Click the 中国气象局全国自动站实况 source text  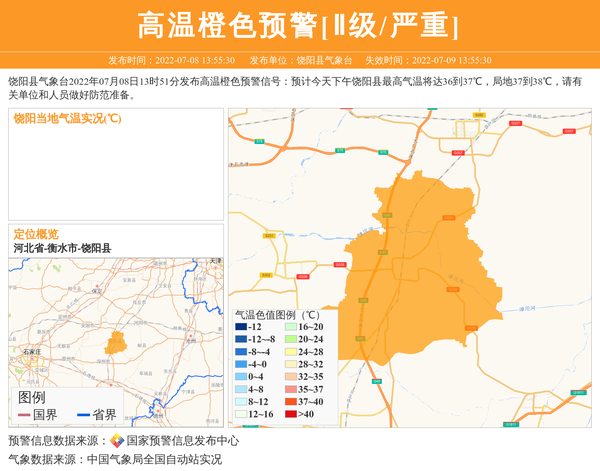154,459
